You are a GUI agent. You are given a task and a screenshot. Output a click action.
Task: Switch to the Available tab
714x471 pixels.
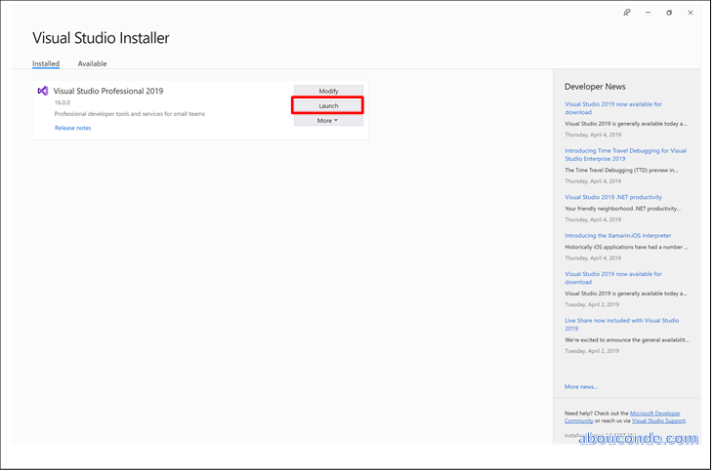point(92,64)
